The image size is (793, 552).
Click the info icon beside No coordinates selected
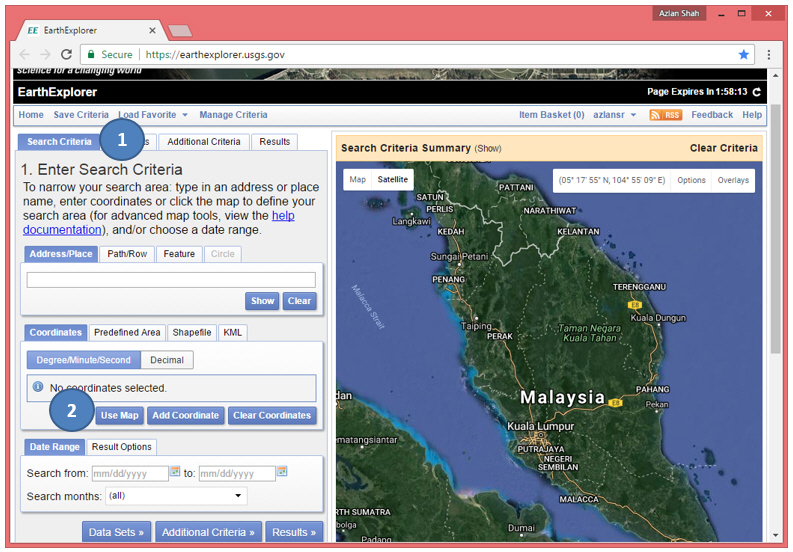37,387
